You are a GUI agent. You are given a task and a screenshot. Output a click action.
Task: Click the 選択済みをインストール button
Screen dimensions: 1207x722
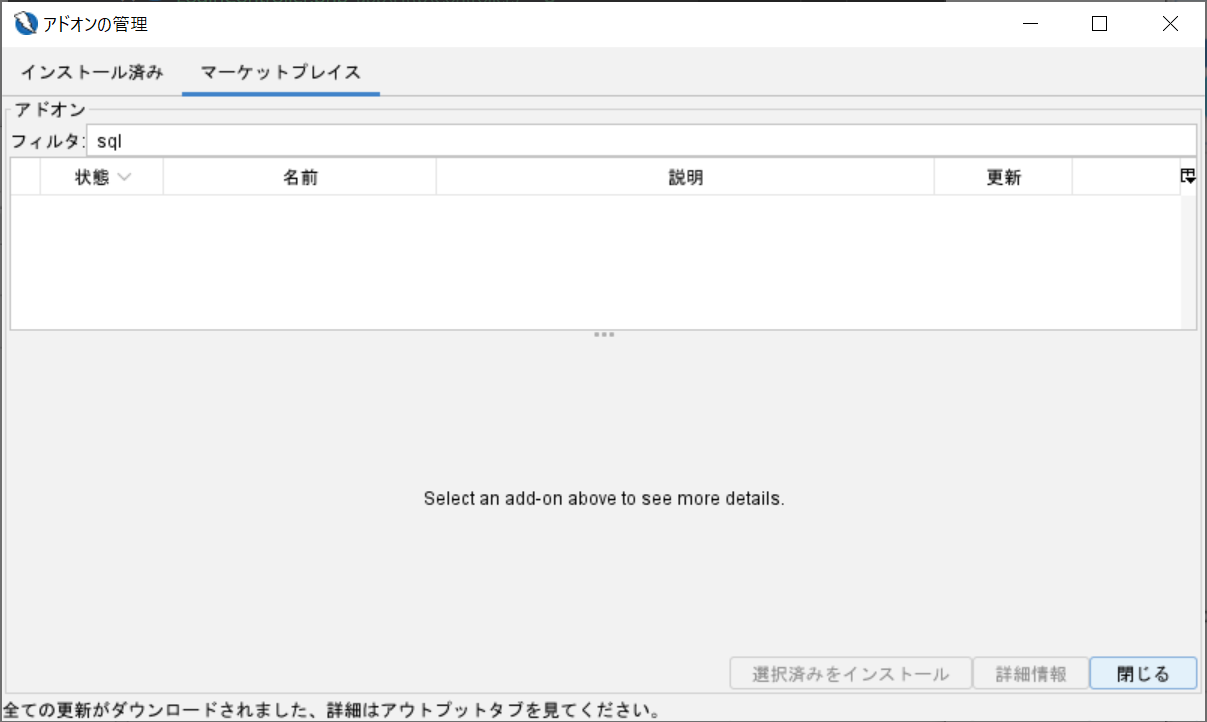[851, 674]
